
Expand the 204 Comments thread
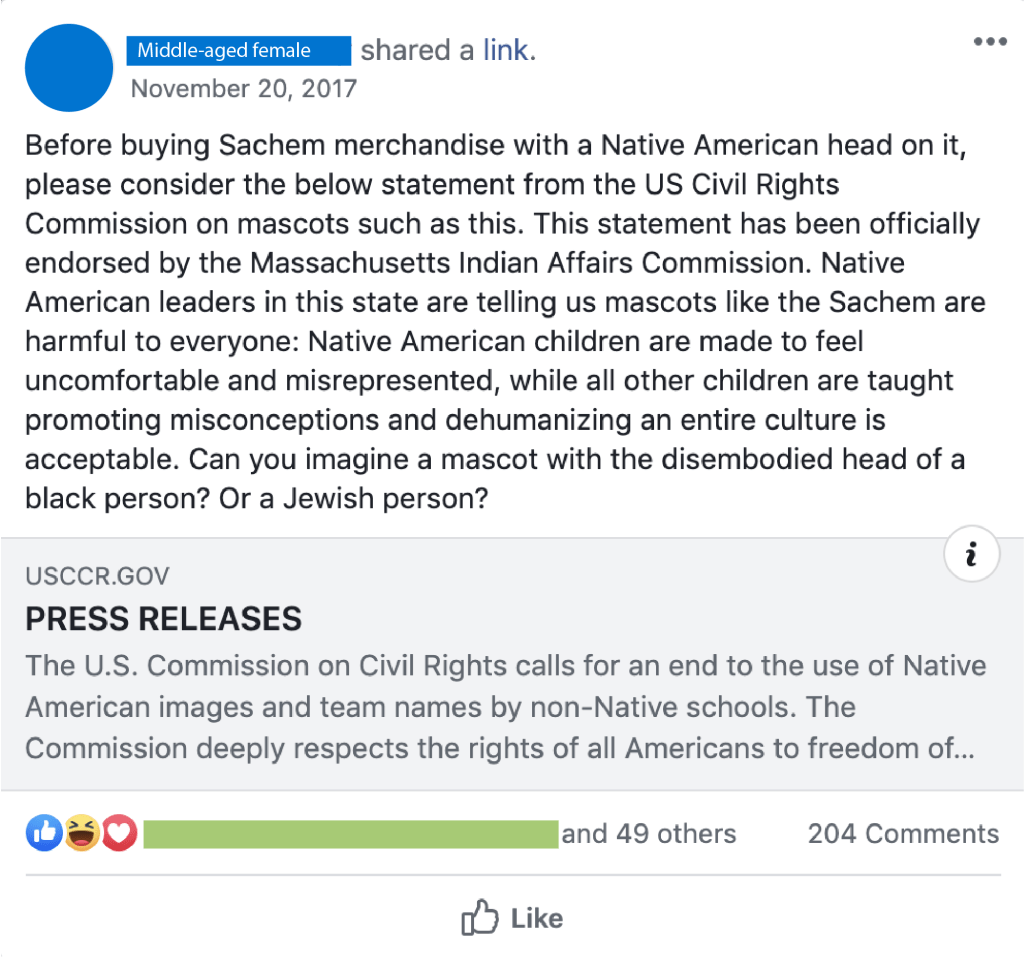[903, 834]
